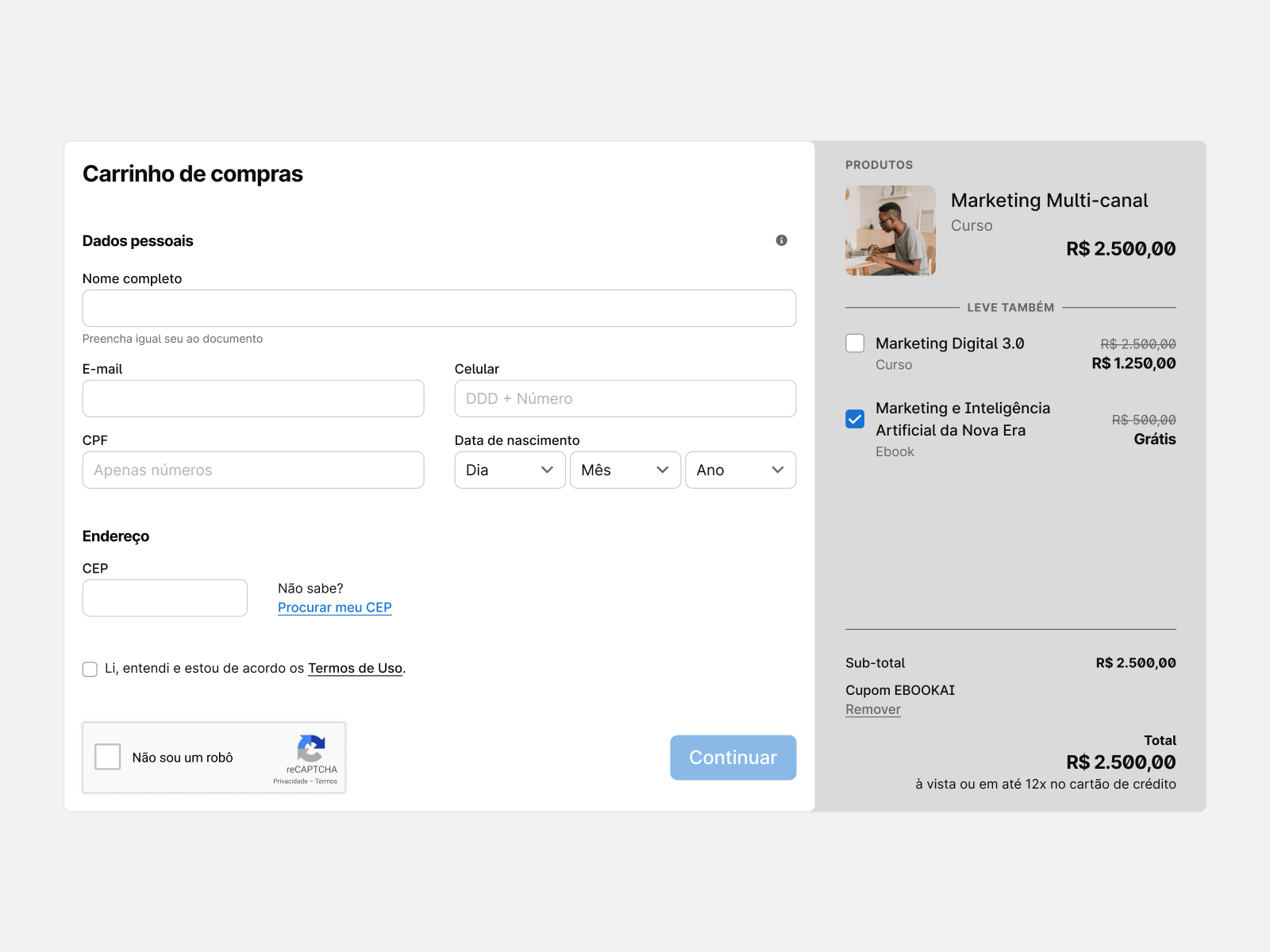The width and height of the screenshot is (1270, 952).
Task: Click the info icon next to Dados pessoais
Action: click(781, 240)
